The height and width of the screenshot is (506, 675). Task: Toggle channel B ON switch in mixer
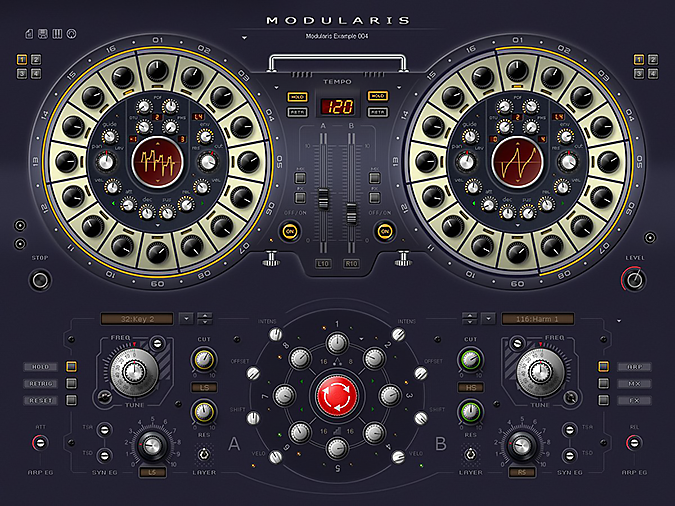pos(384,232)
